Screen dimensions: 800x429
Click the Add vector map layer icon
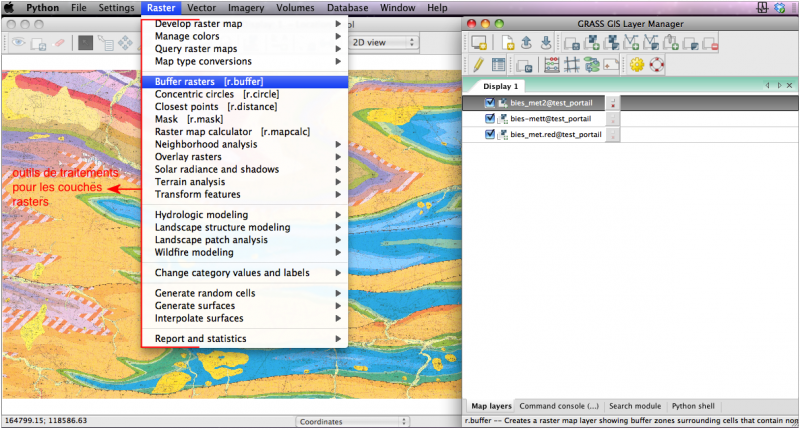click(630, 43)
